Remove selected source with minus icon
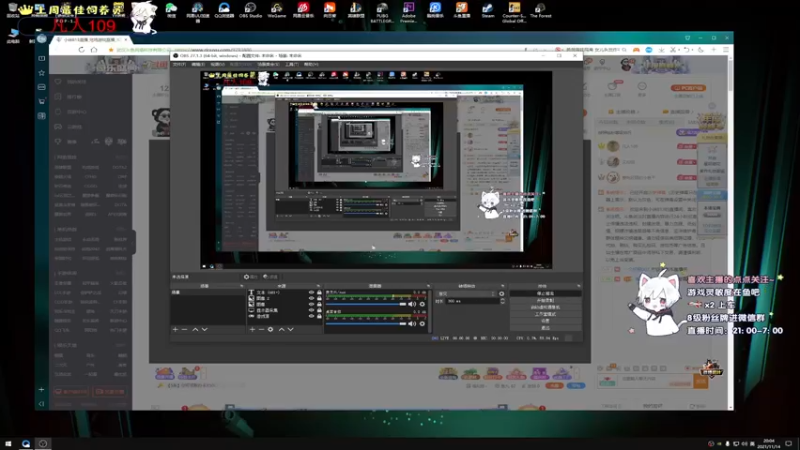The height and width of the screenshot is (450, 800). coord(261,330)
